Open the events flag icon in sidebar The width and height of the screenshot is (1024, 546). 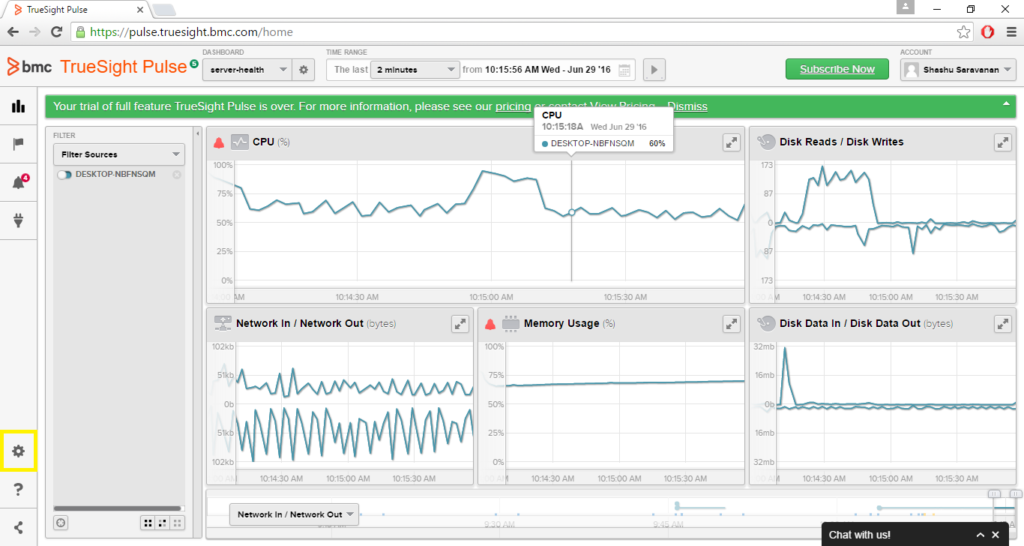tap(18, 144)
